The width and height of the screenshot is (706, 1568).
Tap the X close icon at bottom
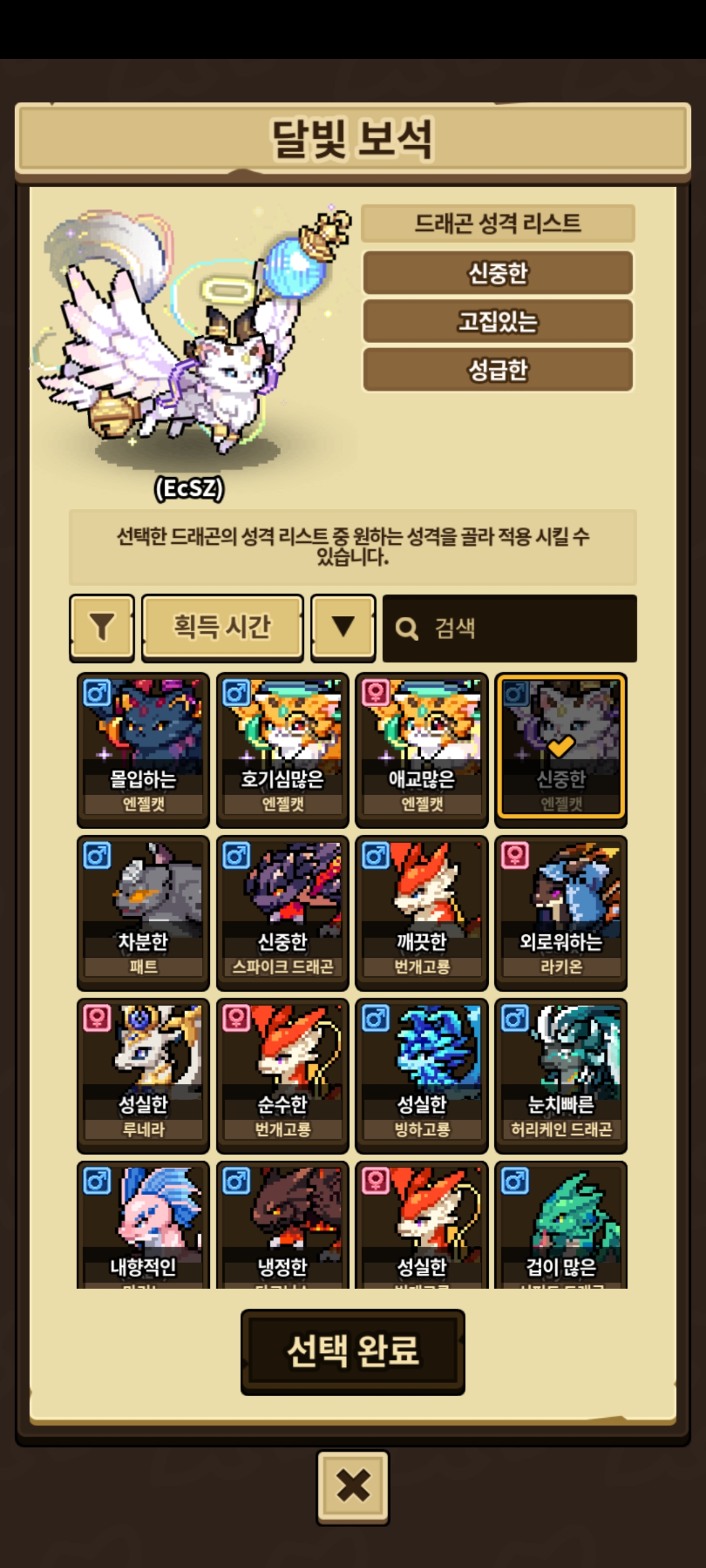pyautogui.click(x=353, y=1488)
